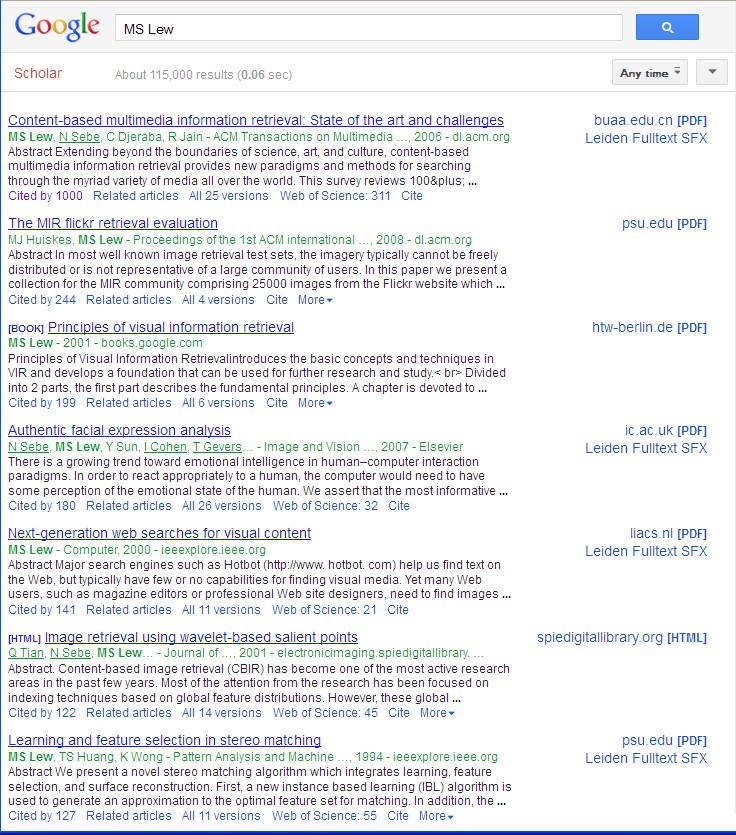The height and width of the screenshot is (835, 736).
Task: Open All 4 versions
Action: pyautogui.click(x=218, y=300)
